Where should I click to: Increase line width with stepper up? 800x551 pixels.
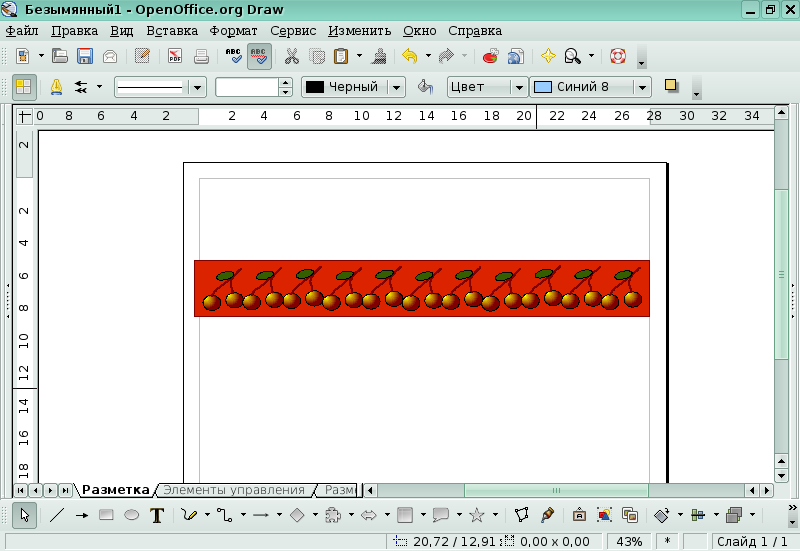click(x=286, y=83)
